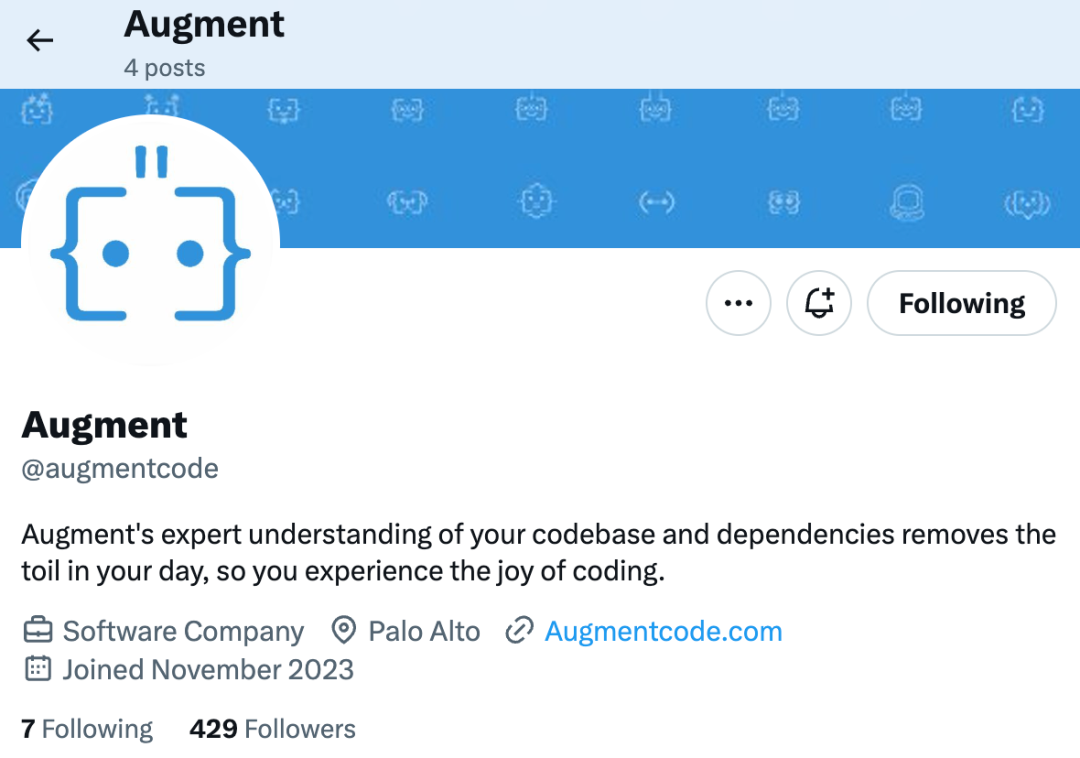Click the profile bio description text
The height and width of the screenshot is (758, 1080).
pyautogui.click(x=538, y=553)
